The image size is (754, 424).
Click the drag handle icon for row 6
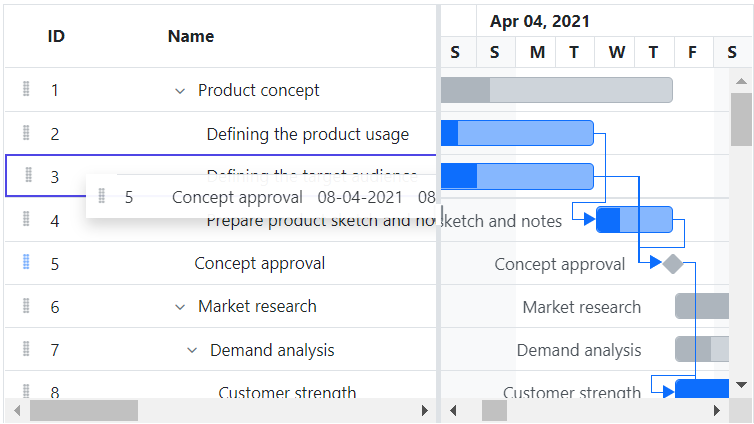coord(26,306)
